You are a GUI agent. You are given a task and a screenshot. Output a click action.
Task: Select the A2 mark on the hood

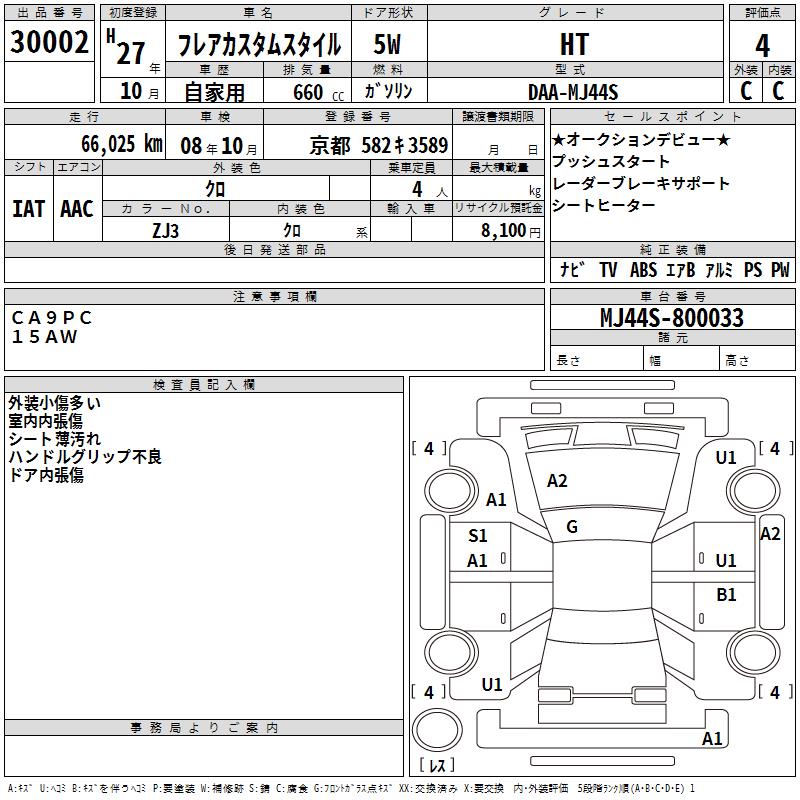click(x=557, y=481)
